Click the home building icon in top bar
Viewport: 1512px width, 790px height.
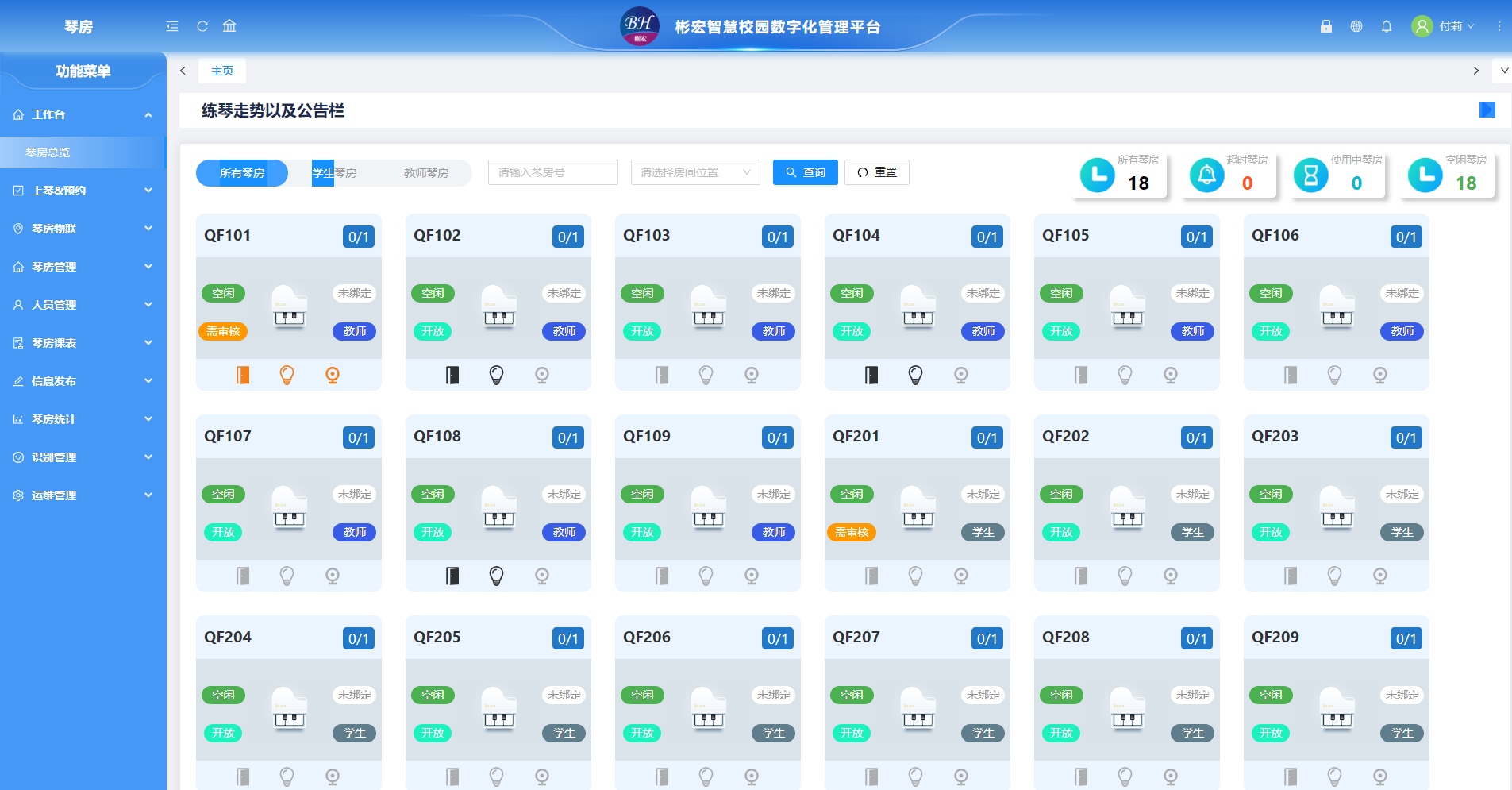coord(229,26)
